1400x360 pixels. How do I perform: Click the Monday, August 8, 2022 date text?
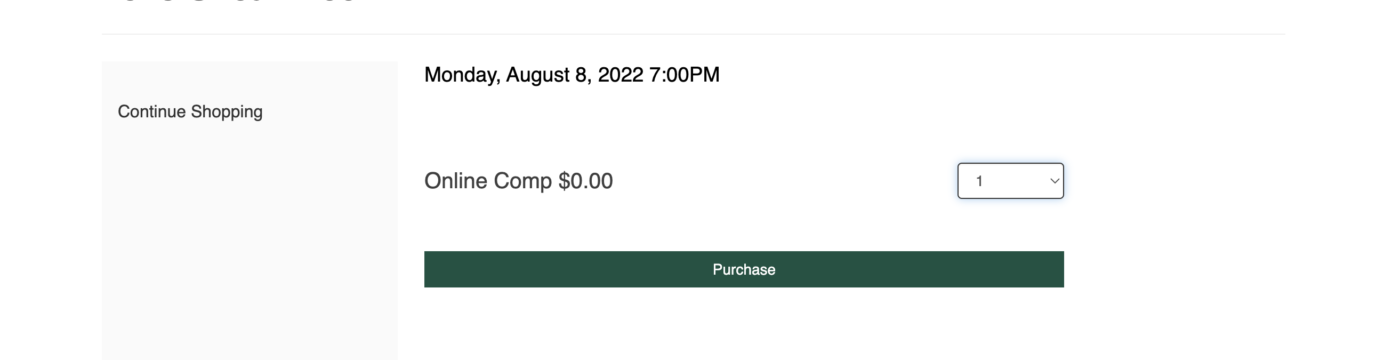[x=534, y=75]
